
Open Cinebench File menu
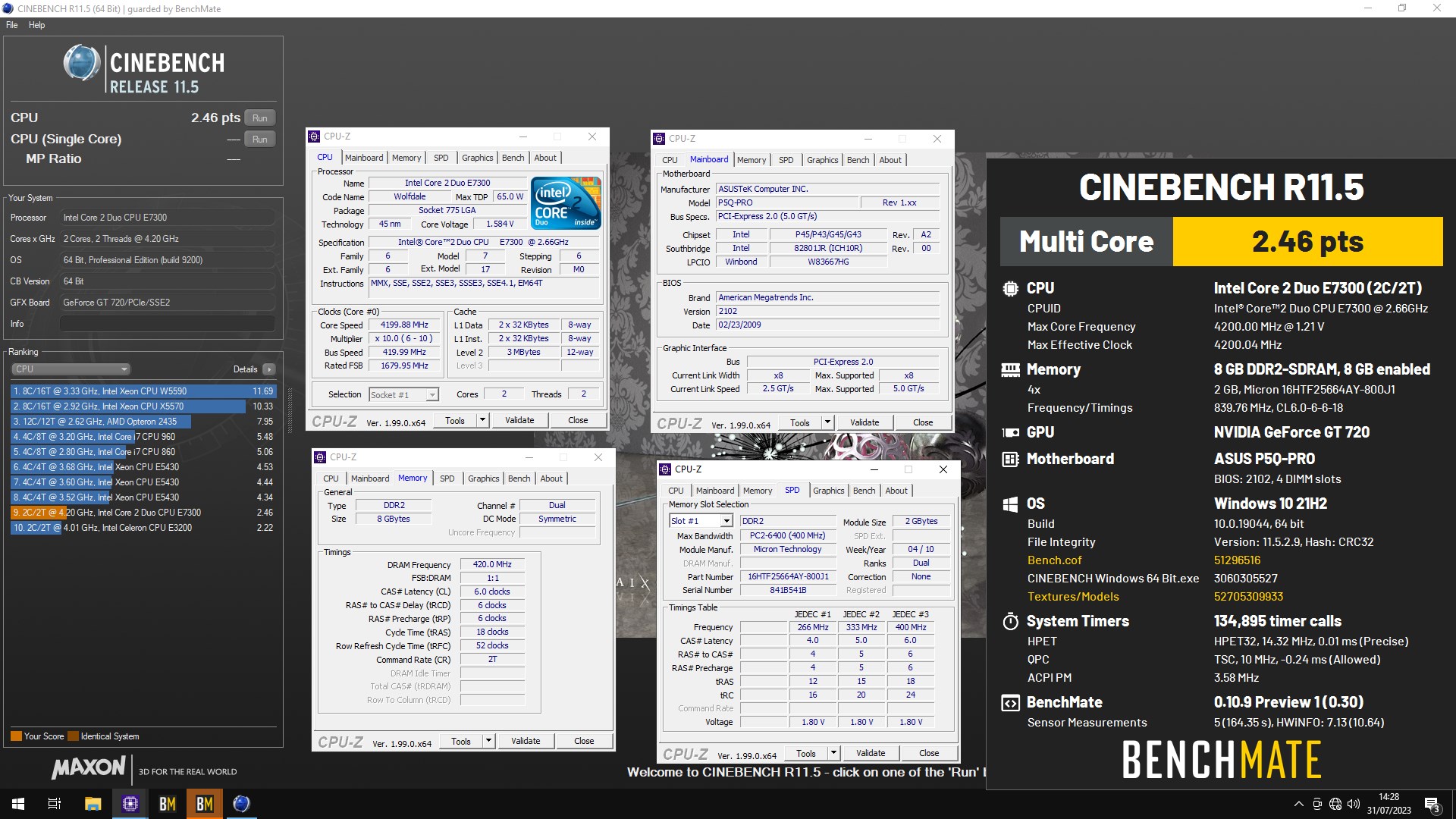coord(12,25)
